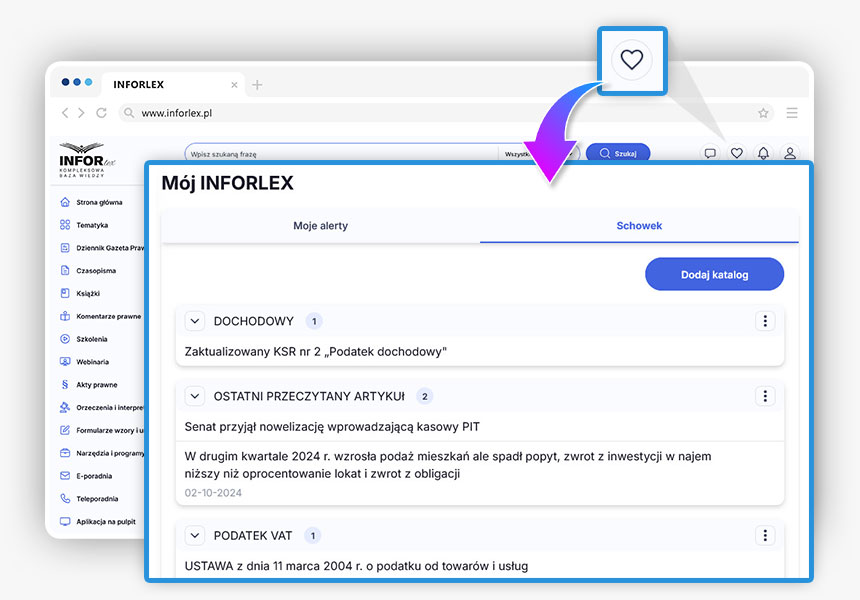Open options menu for PODATEK VAT catalog
This screenshot has width=860, height=600.
[765, 536]
